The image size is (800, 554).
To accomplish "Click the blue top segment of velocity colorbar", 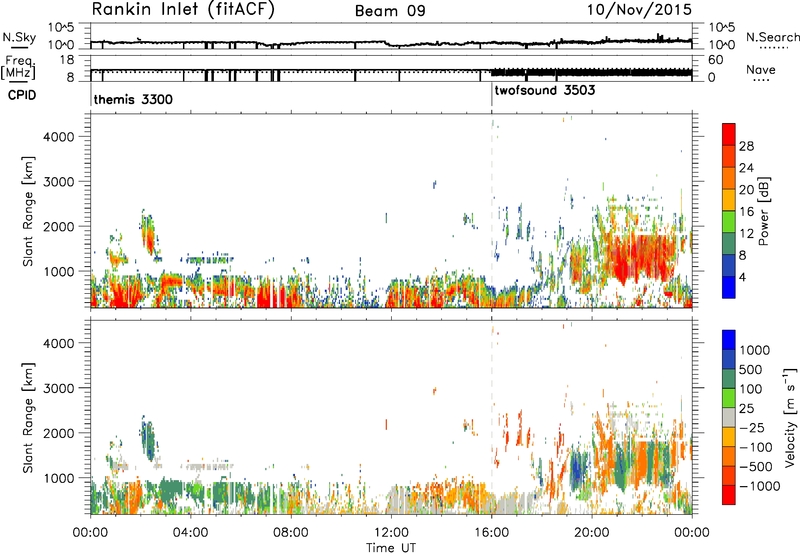I will (729, 340).
